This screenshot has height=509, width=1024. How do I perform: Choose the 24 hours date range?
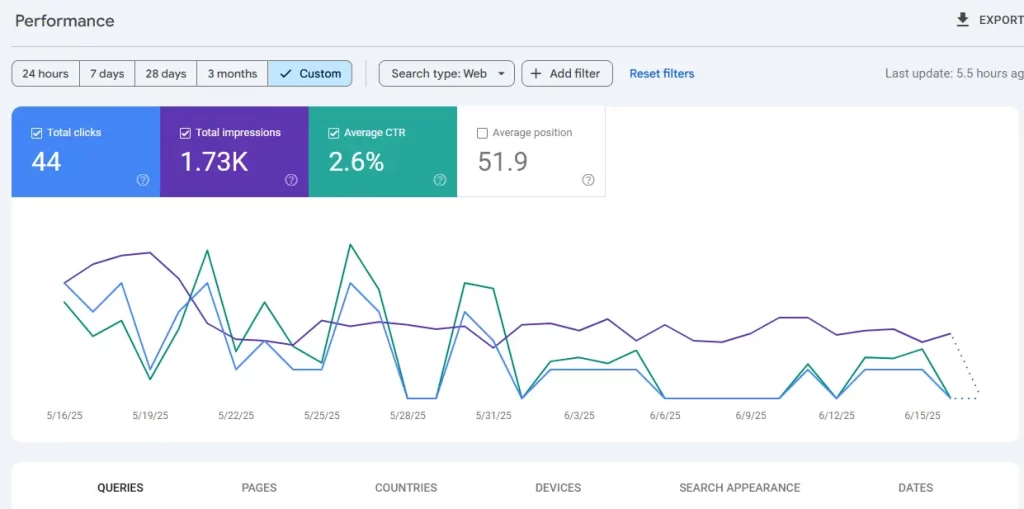tap(46, 74)
